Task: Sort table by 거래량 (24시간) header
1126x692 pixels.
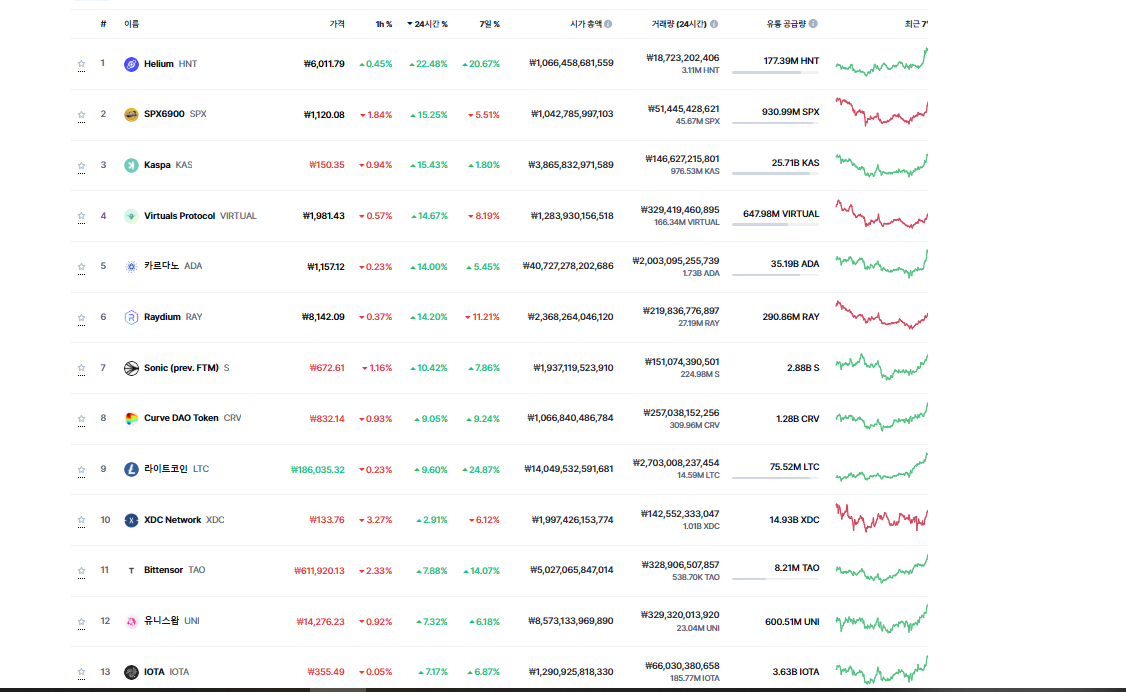Action: [679, 24]
